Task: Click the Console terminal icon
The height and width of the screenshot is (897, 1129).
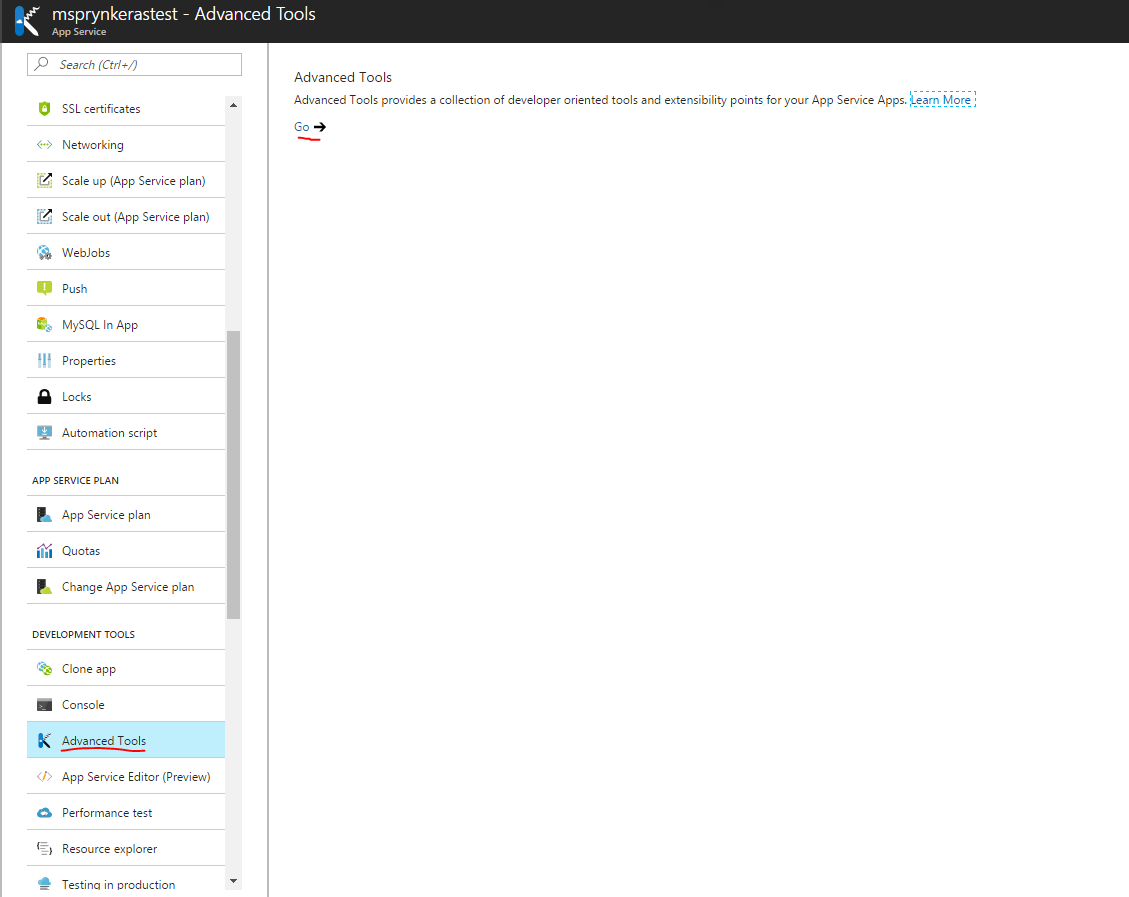Action: [x=44, y=705]
